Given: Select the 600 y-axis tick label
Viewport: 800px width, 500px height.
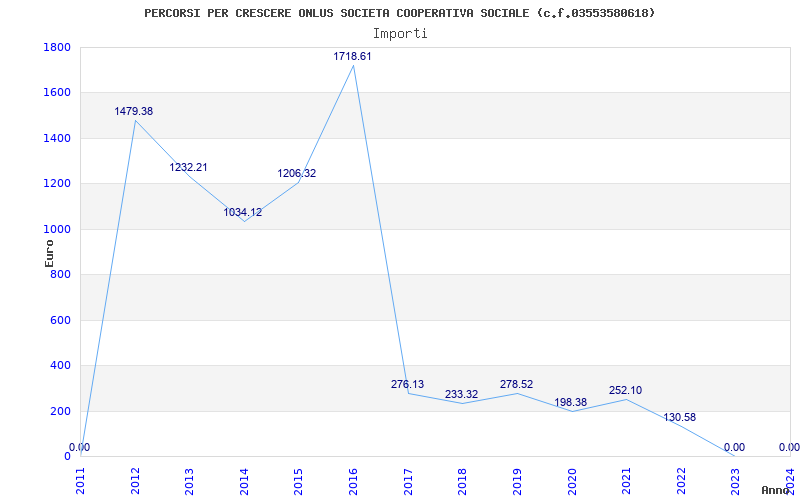Looking at the screenshot, I should click(60, 320).
